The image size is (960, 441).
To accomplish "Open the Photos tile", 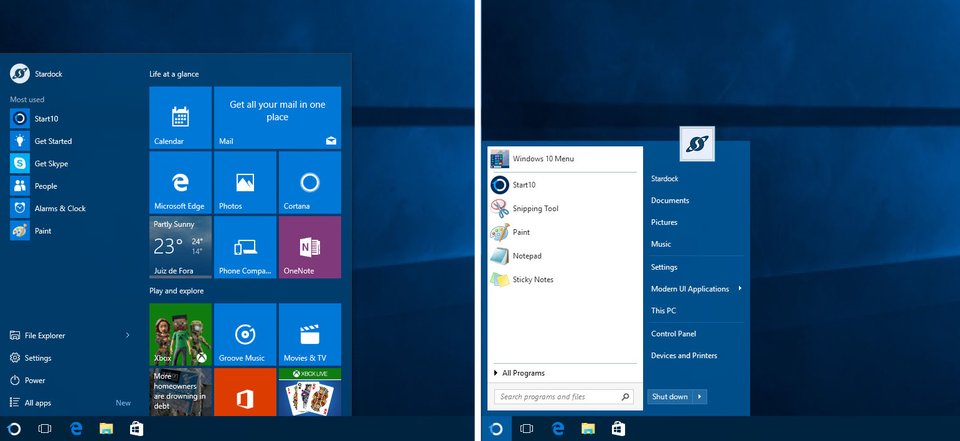I will click(x=245, y=183).
